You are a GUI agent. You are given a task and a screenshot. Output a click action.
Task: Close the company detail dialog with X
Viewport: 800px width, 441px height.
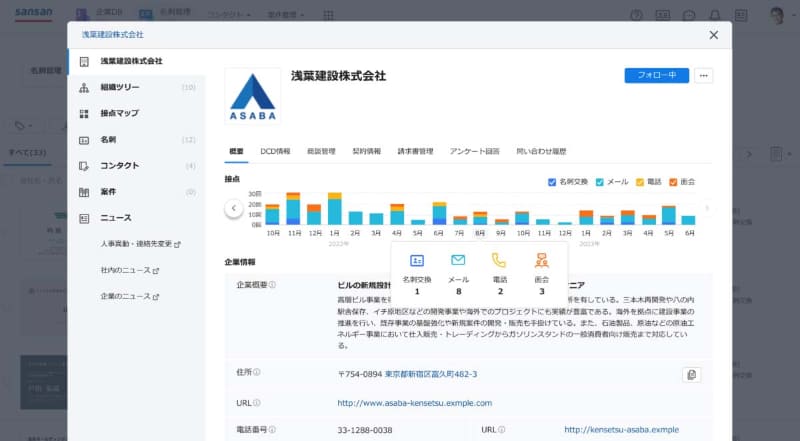tap(713, 35)
